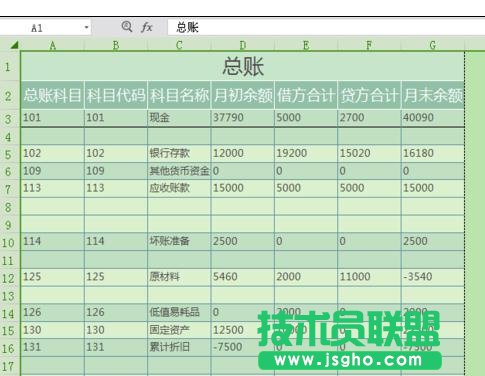Select column D header
485x376 pixels.
click(243, 45)
